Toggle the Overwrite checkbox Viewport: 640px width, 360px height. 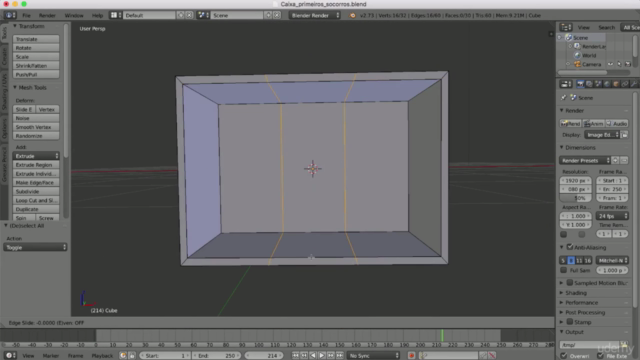(x=564, y=356)
